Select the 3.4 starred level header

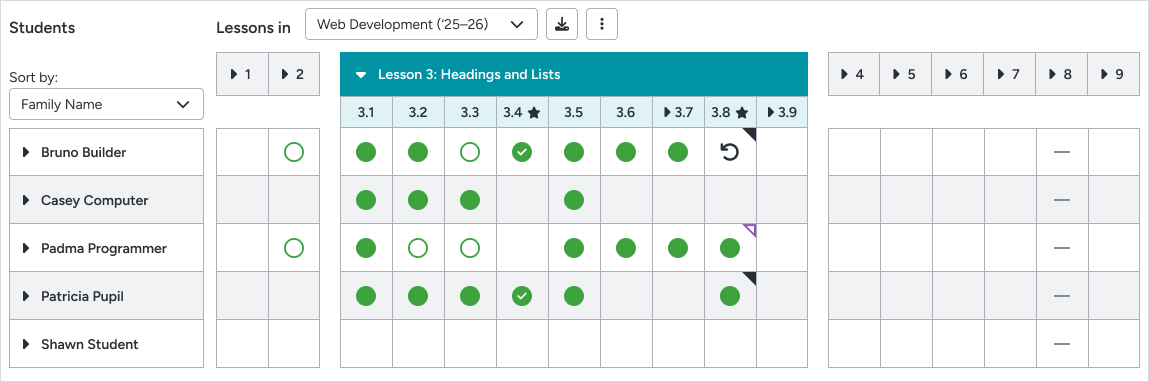pos(522,112)
